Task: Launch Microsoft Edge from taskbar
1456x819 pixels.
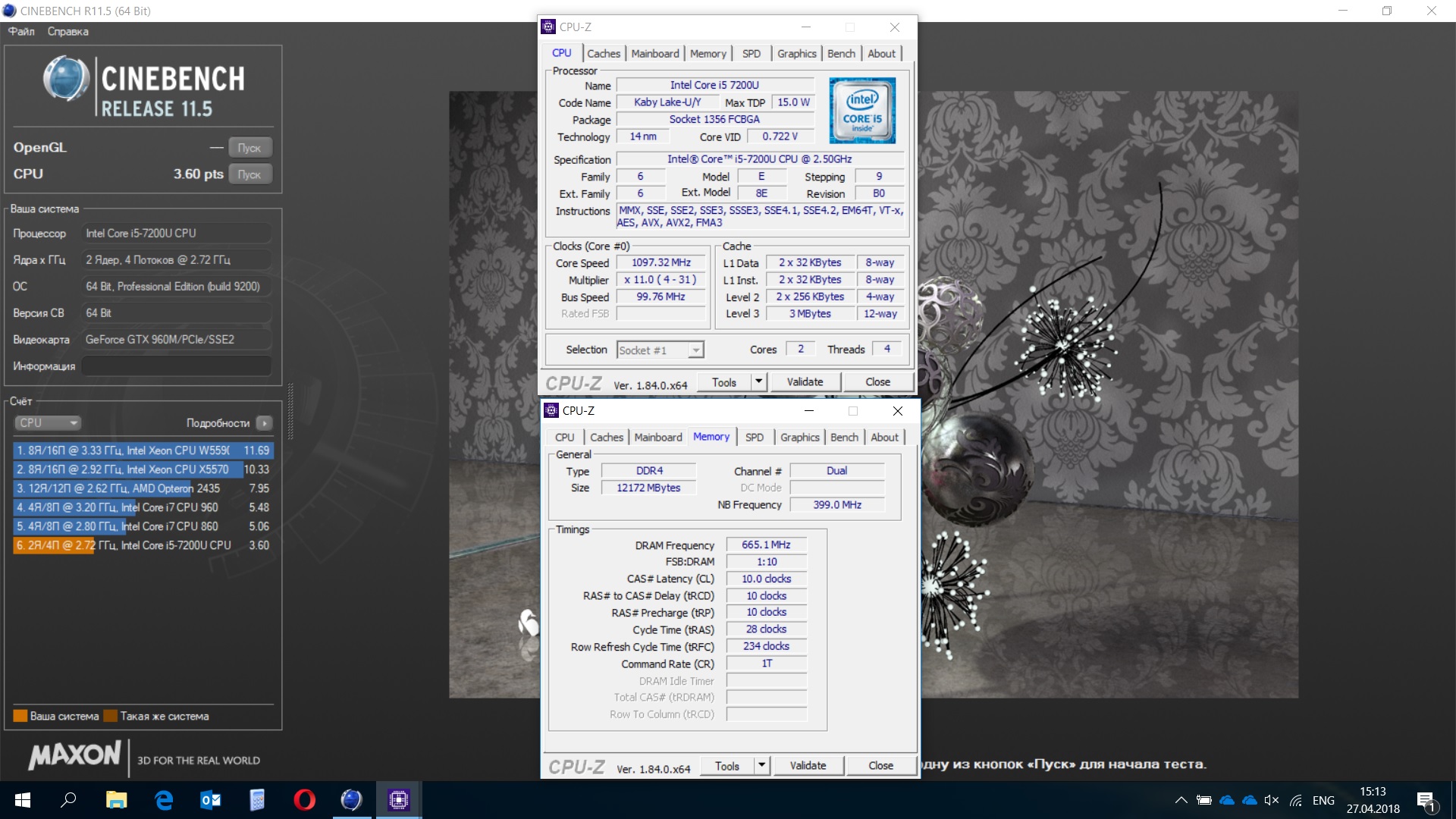Action: tap(163, 800)
